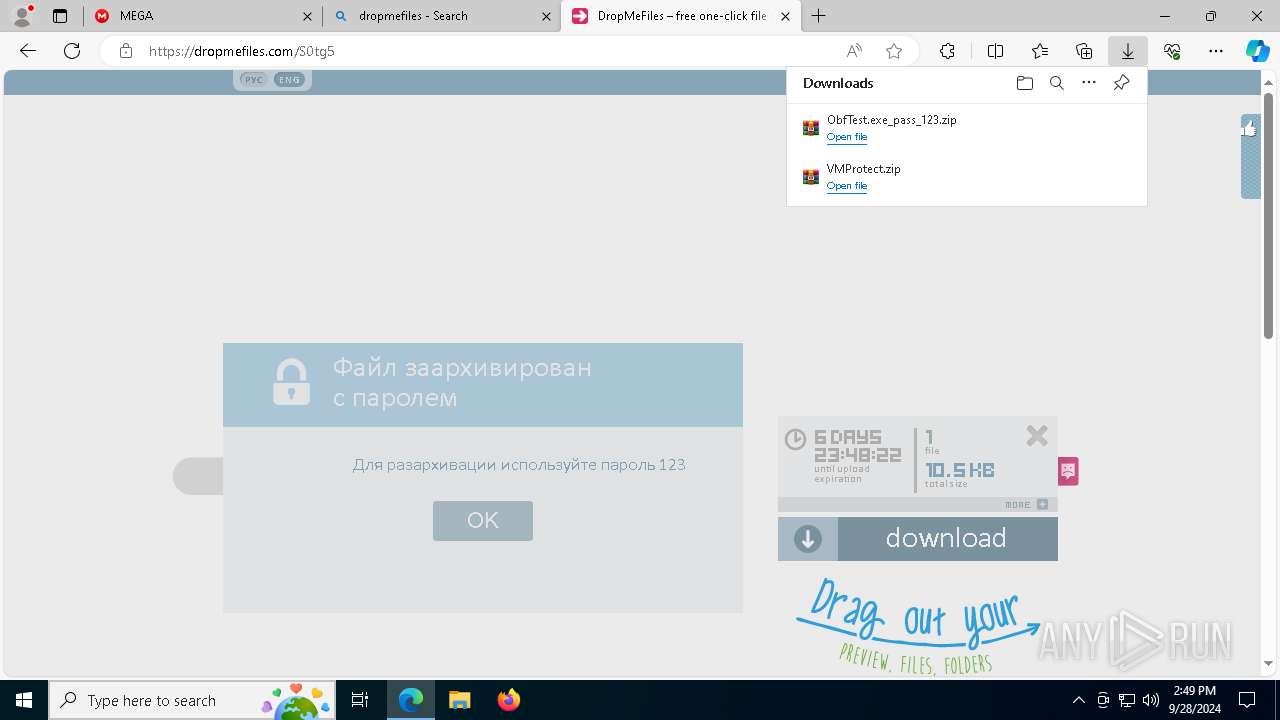Open Copilot sidebar icon

tap(1257, 51)
